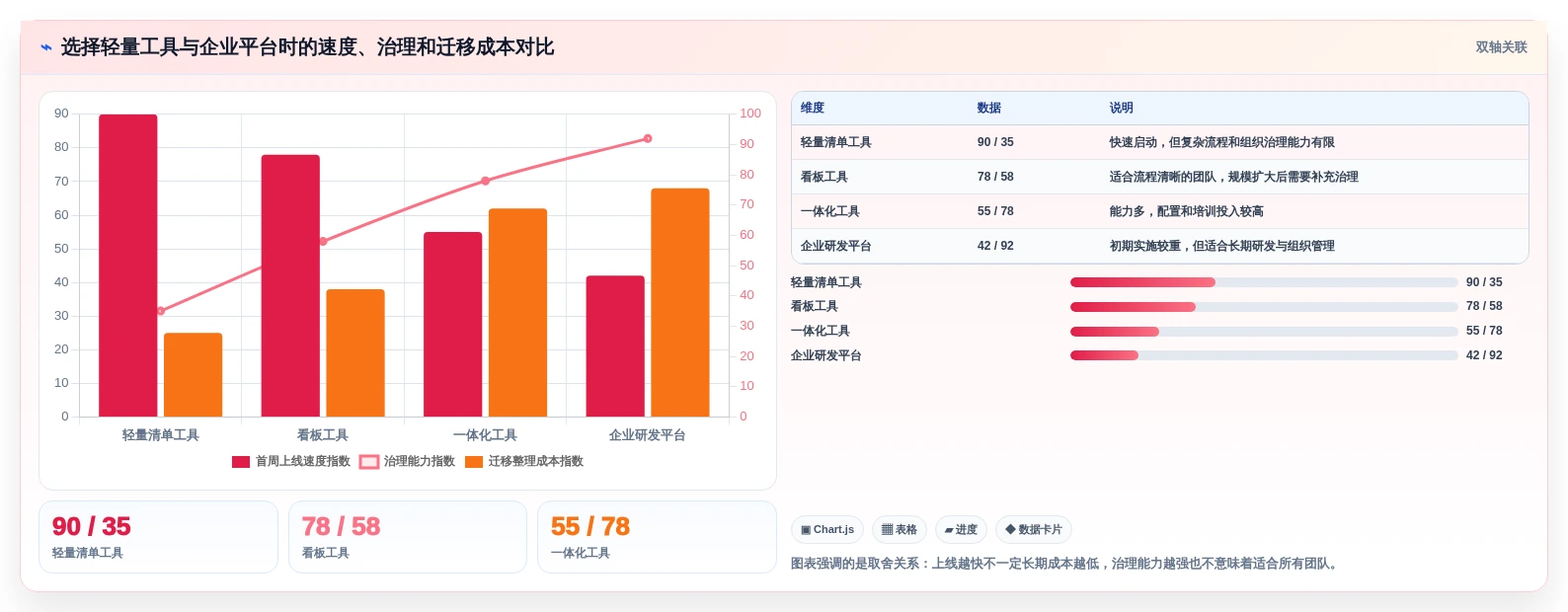
Task: Click the line point above 一体化工具
Action: coord(485,181)
